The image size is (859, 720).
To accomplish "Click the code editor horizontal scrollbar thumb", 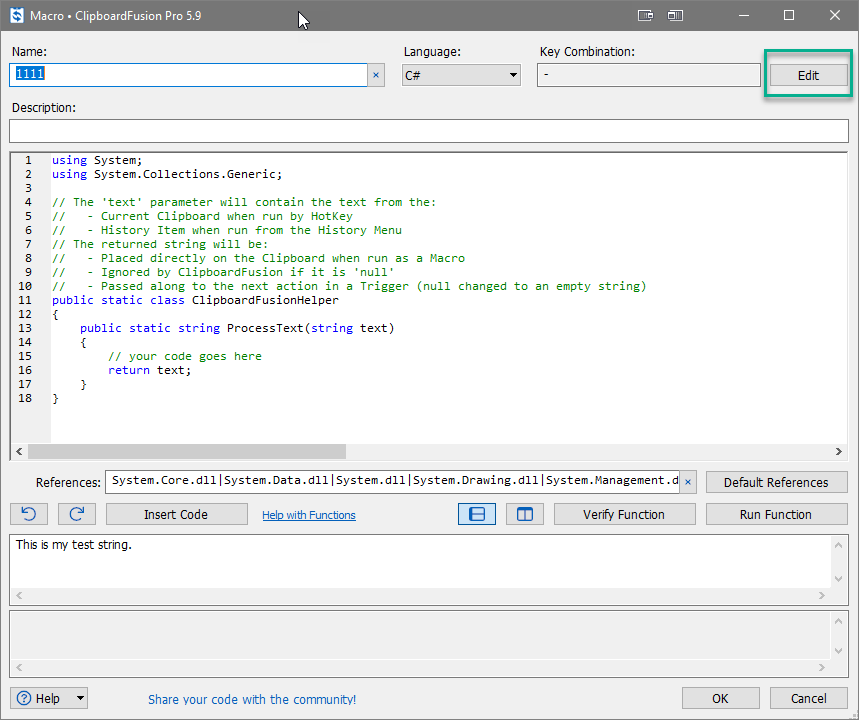I will (187, 452).
